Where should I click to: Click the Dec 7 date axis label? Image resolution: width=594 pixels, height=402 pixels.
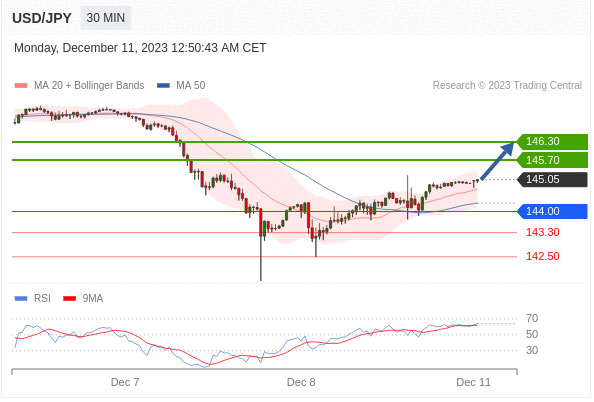pyautogui.click(x=125, y=382)
